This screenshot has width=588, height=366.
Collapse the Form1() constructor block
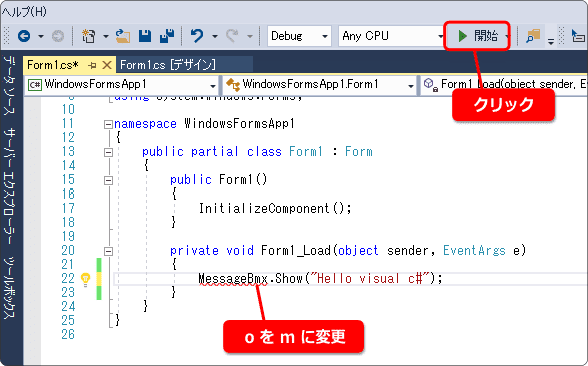coord(108,180)
